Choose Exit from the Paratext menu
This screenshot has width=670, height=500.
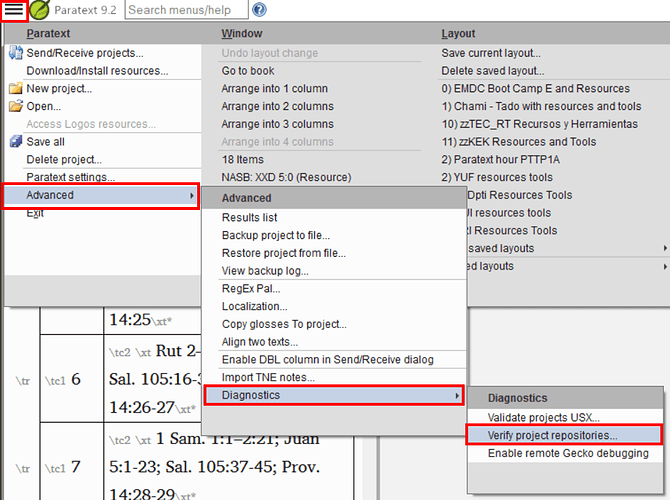pyautogui.click(x=35, y=213)
